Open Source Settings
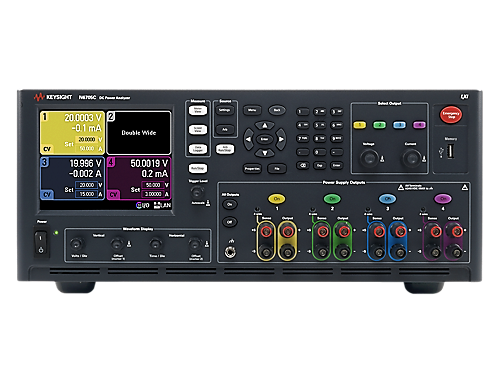Image resolution: width=500 pixels, height=375 pixels. tap(225, 110)
